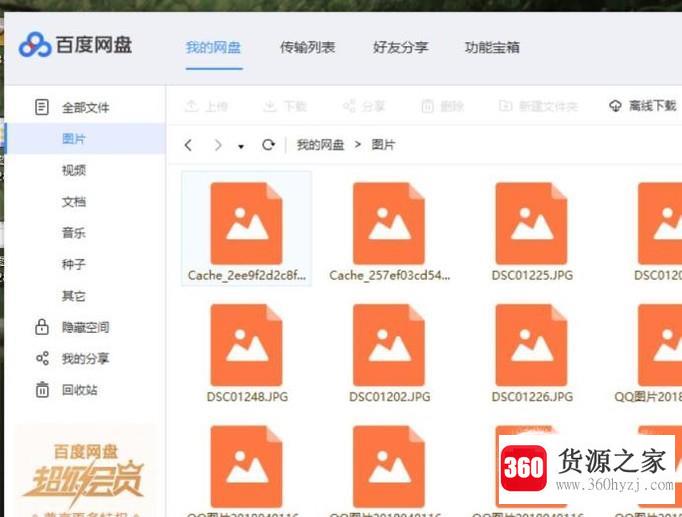Click the DSC01225.JPG file name
Screen dimensions: 682x517
[x=532, y=275]
